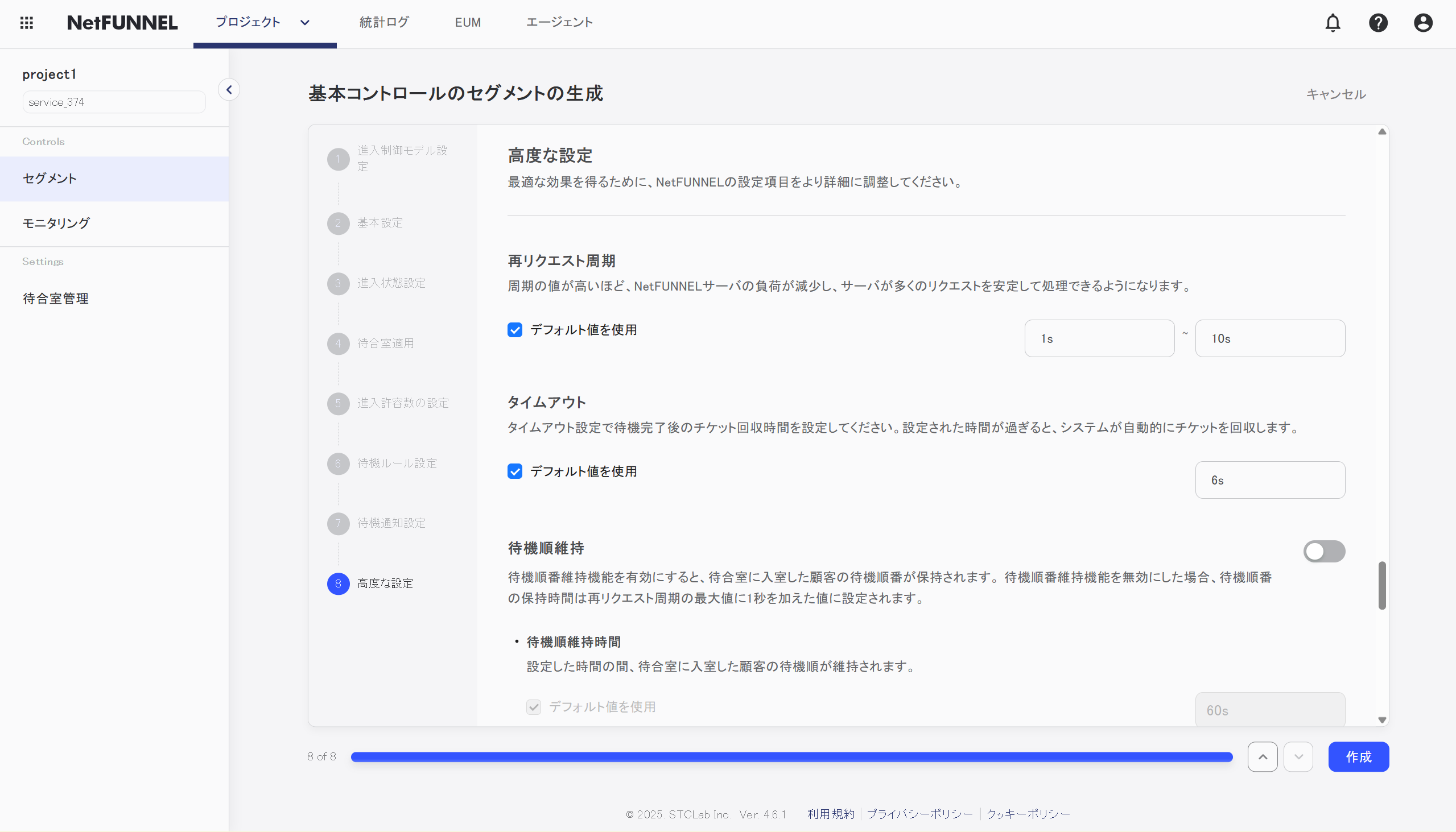The width and height of the screenshot is (1456, 832).
Task: Switch to the エージェント tab
Action: click(x=559, y=23)
